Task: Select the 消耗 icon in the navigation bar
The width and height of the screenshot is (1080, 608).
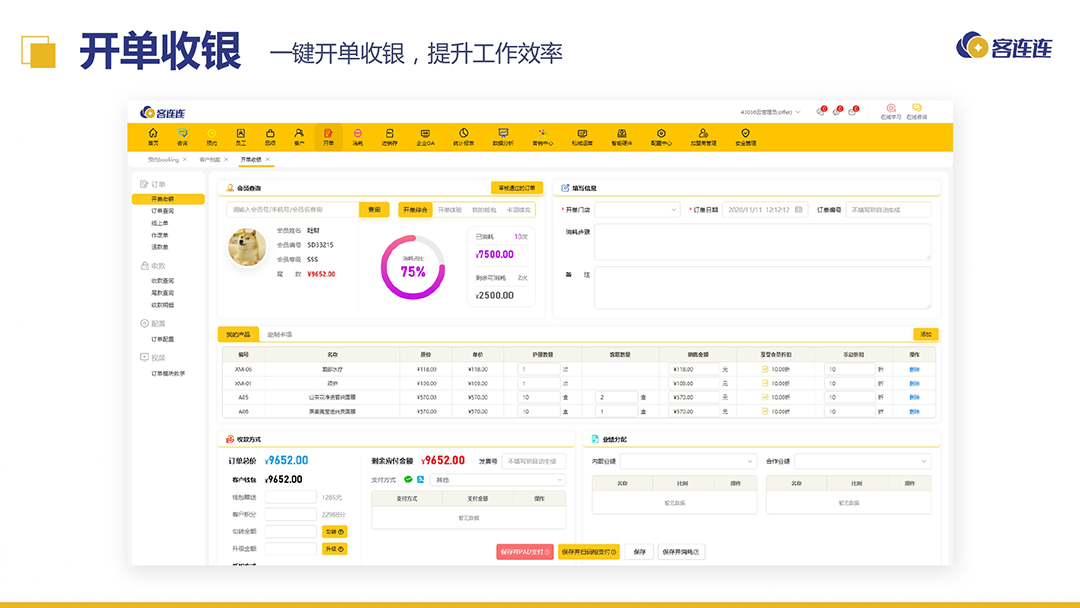Action: [356, 137]
